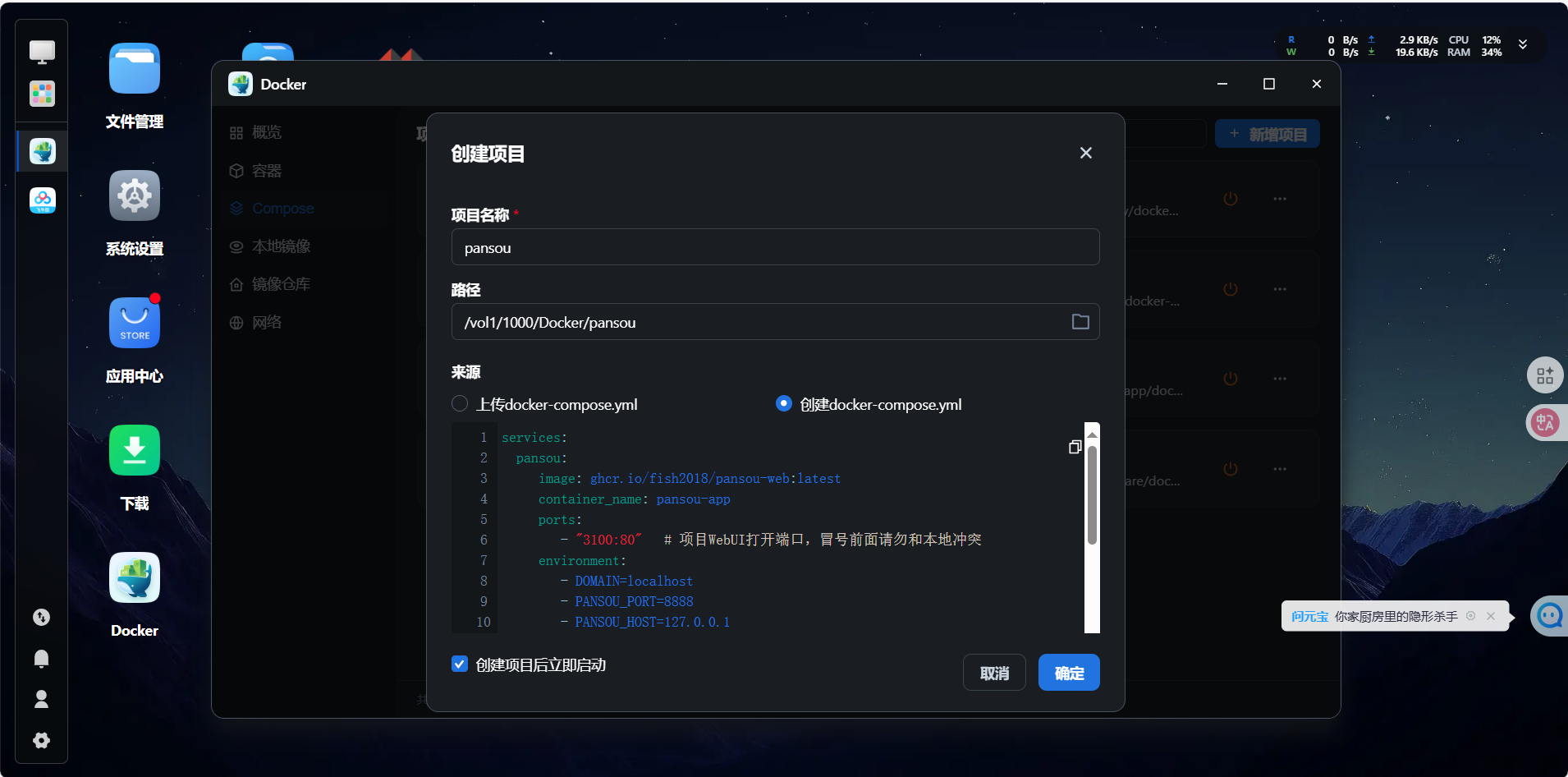This screenshot has width=1568, height=777.
Task: Click the translate floating icon on the right edge
Action: click(1546, 423)
